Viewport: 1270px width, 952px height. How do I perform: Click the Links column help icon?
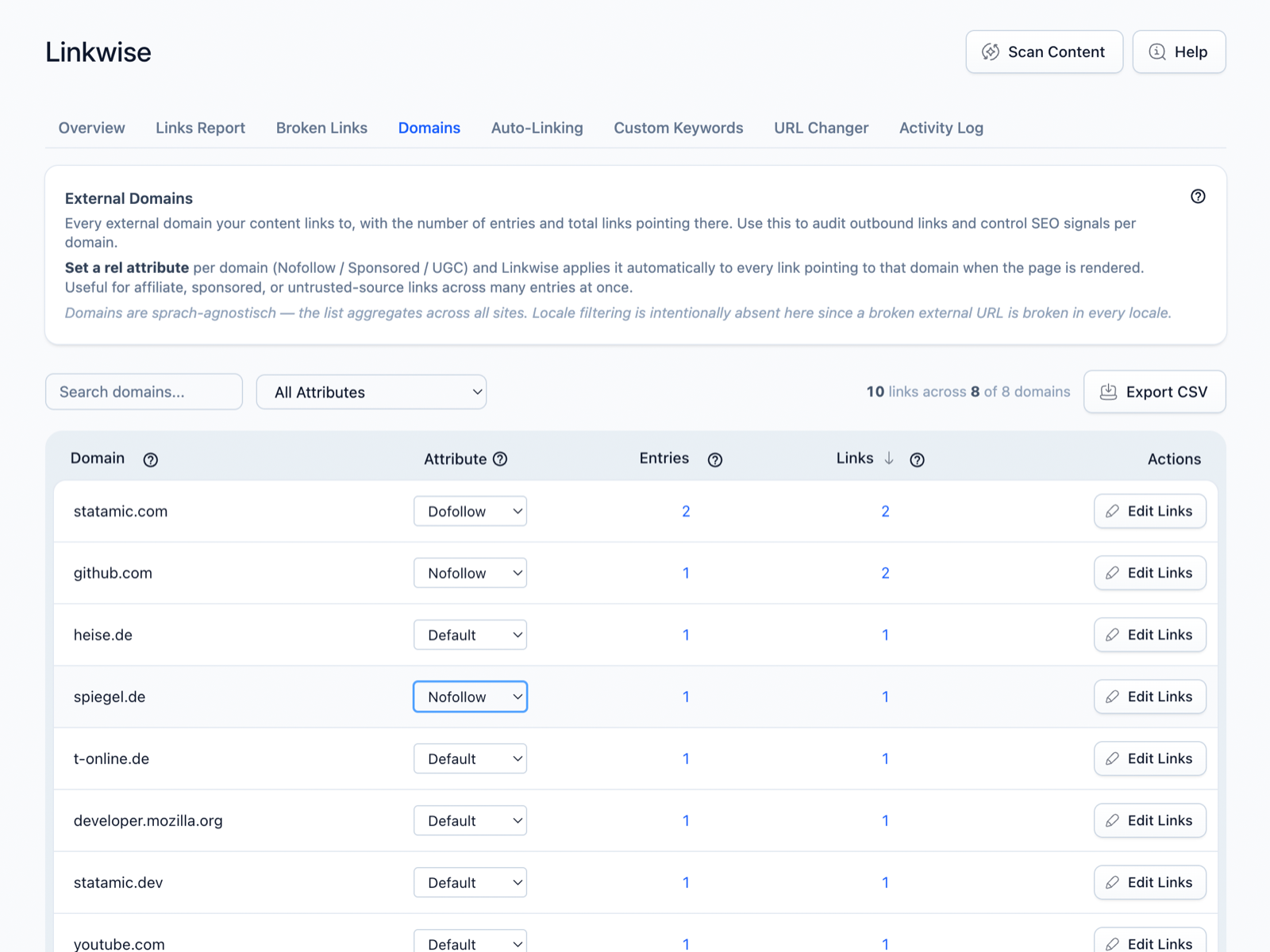[x=917, y=459]
